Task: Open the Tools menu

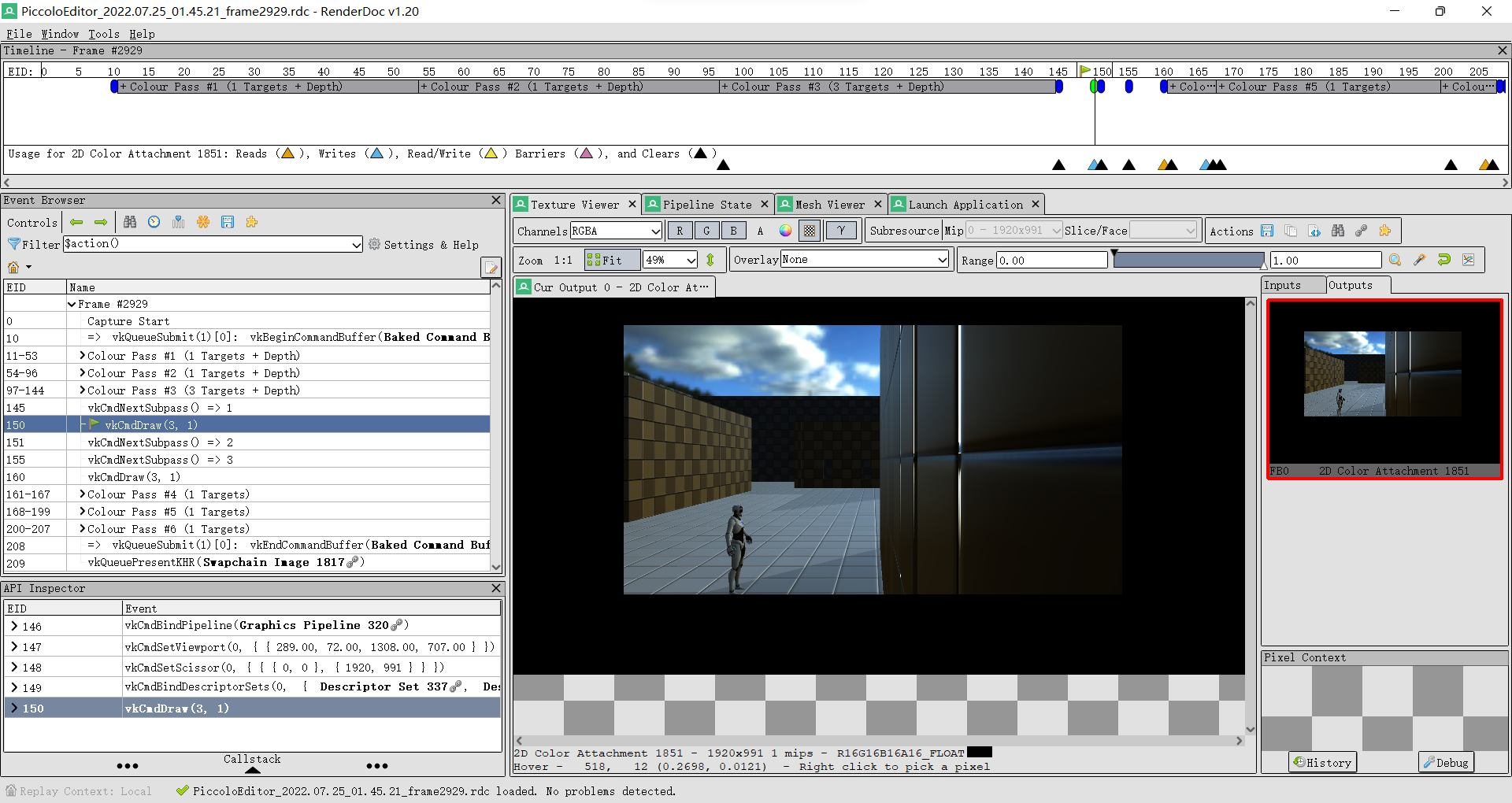Action: coord(103,34)
